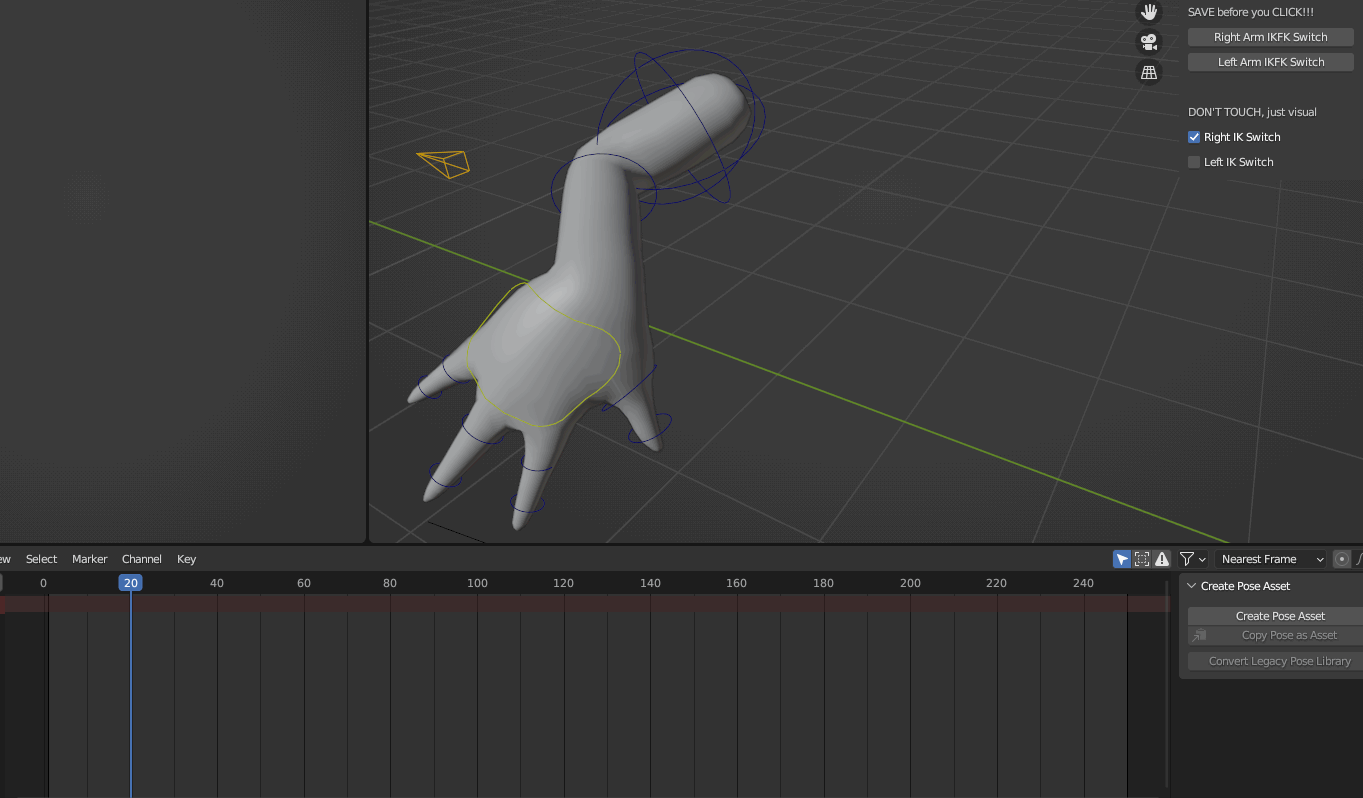Toggle the selected-only arrow filter button
Screen dimensions: 1363x798
(x=1121, y=559)
